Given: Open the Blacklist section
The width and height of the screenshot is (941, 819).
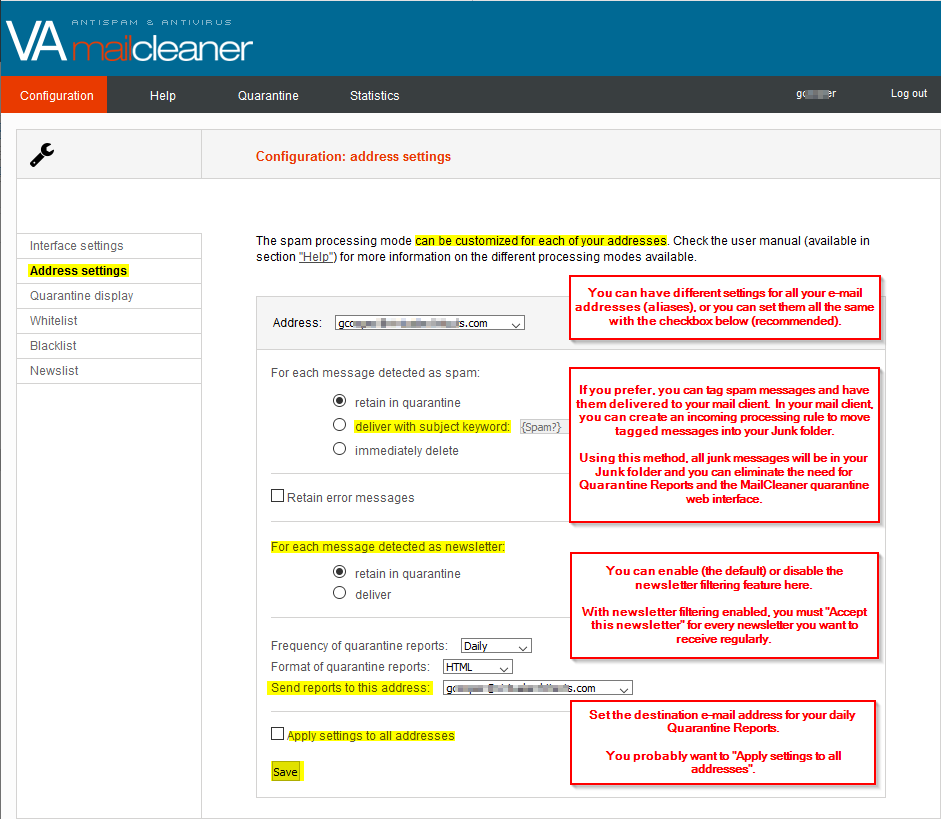Looking at the screenshot, I should 109,346.
